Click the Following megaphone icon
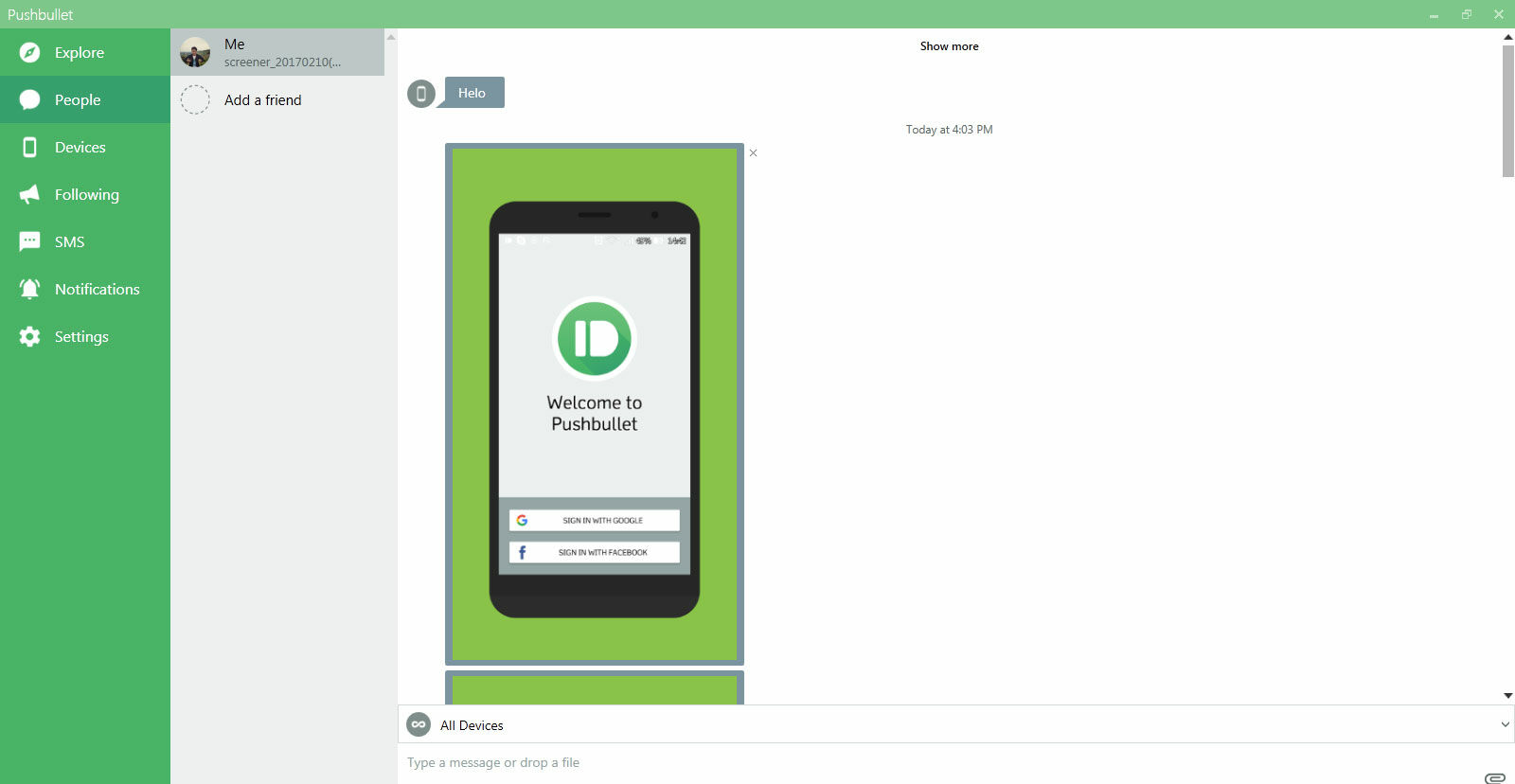The image size is (1515, 784). point(29,194)
